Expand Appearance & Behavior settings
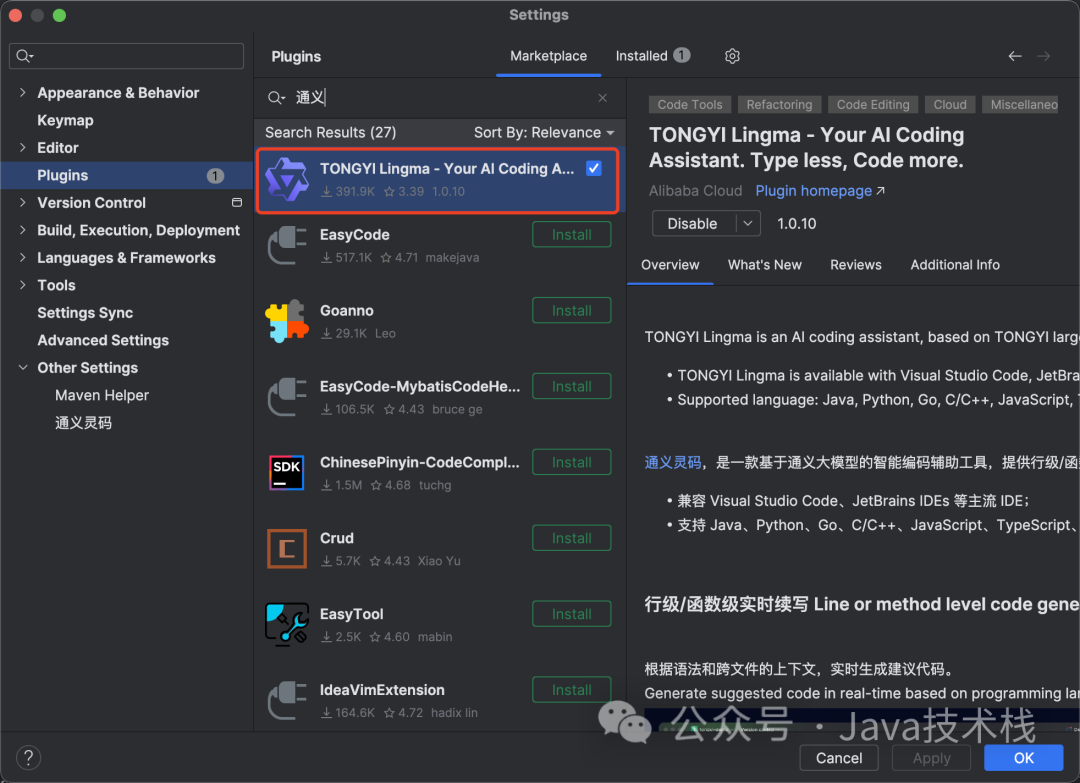This screenshot has height=783, width=1080. pos(23,92)
